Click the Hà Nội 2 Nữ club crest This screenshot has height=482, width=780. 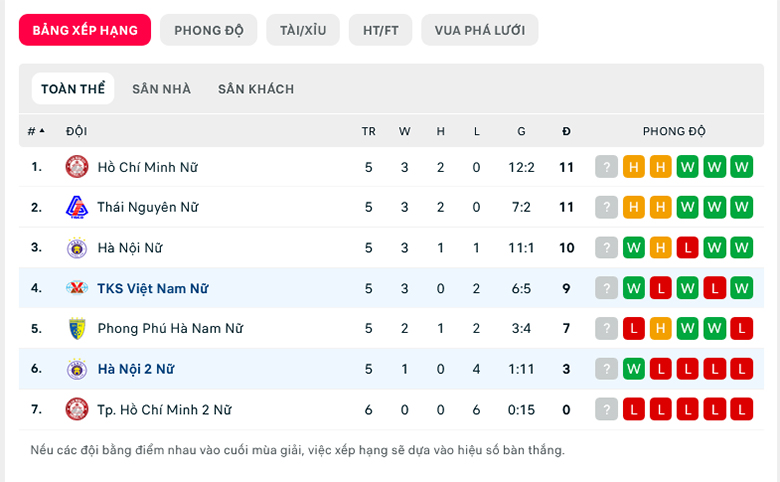coord(77,369)
